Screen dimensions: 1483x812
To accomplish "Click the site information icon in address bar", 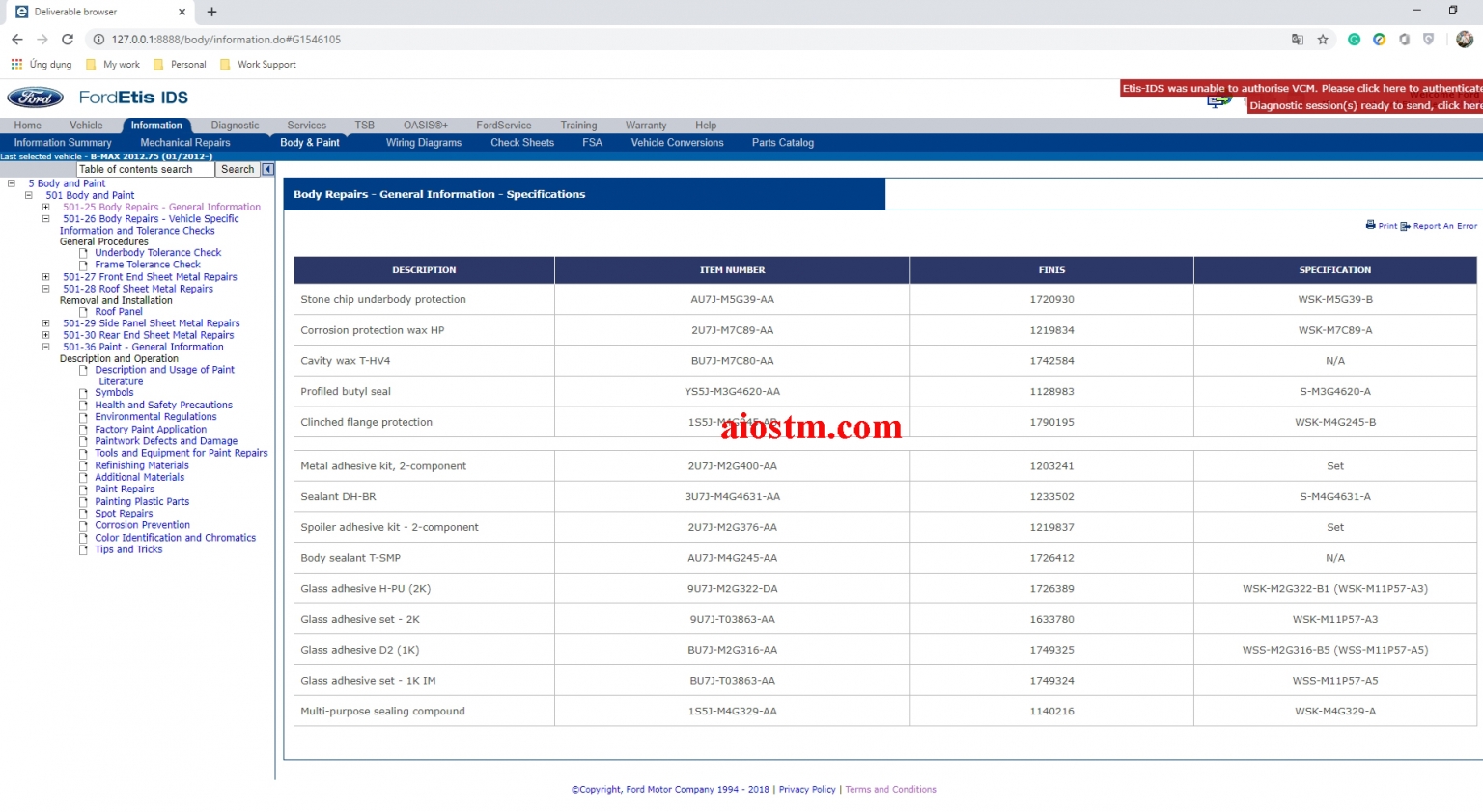I will pyautogui.click(x=98, y=40).
